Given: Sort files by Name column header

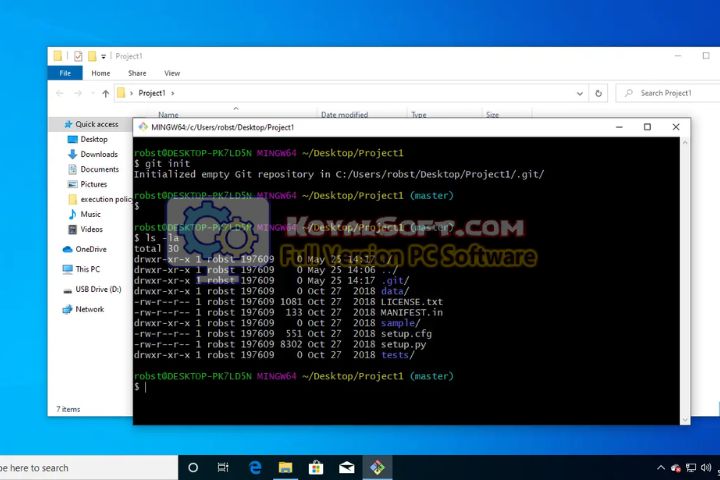Looking at the screenshot, I should tap(168, 114).
